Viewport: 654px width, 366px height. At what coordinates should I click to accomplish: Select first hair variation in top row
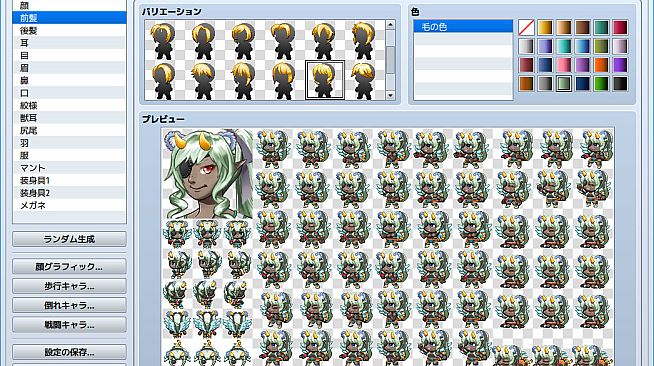pos(164,40)
